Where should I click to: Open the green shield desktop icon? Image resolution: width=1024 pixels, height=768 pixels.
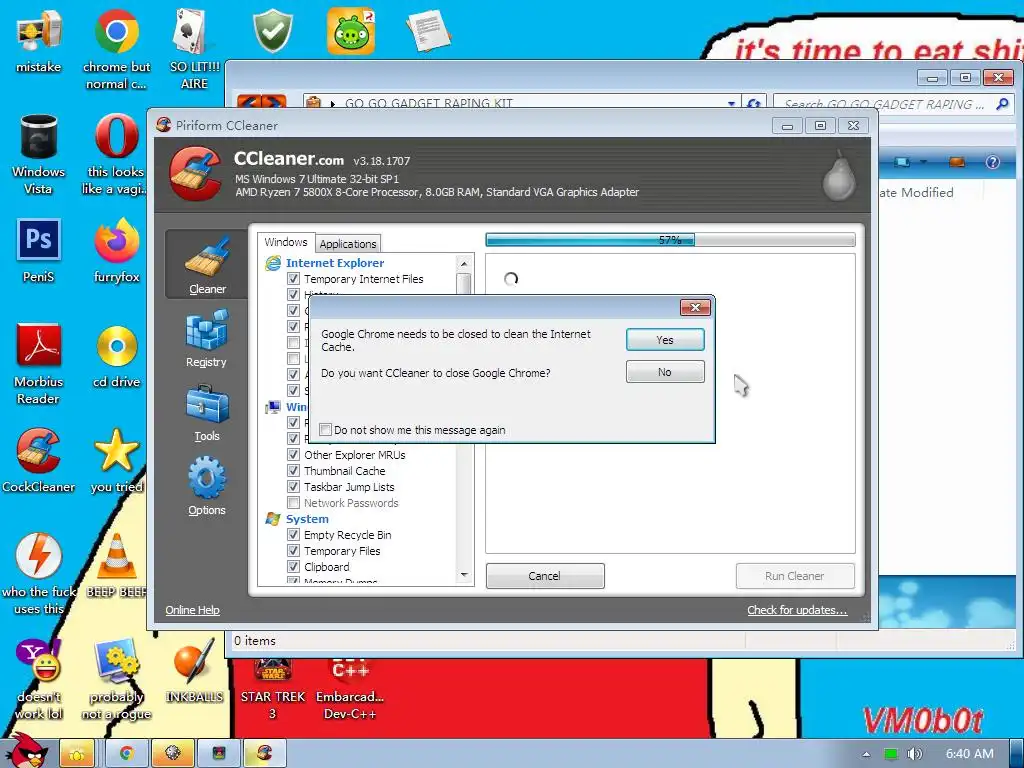272,31
